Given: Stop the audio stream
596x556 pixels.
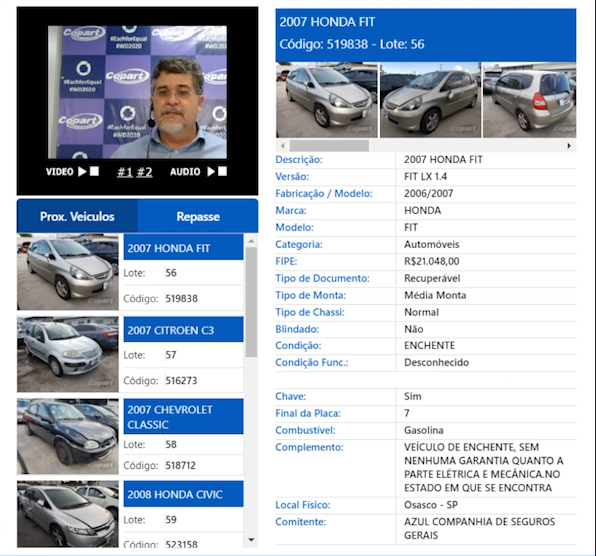Looking at the screenshot, I should 223,171.
